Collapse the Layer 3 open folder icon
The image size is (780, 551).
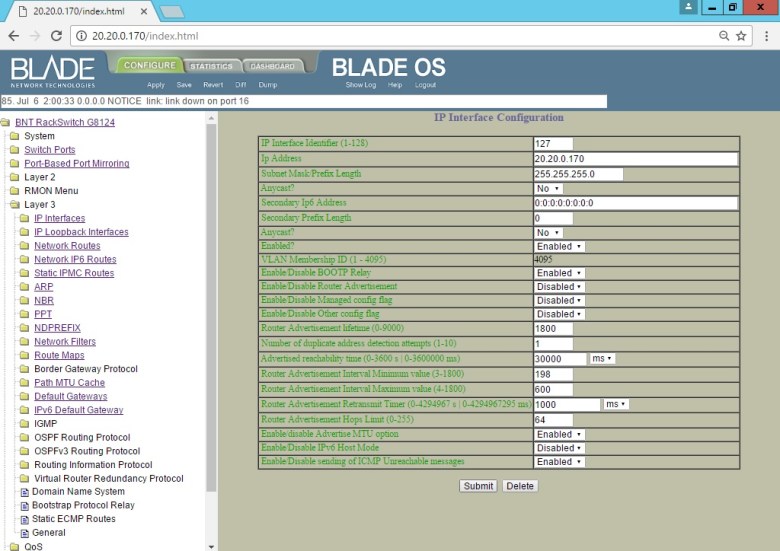(x=15, y=204)
